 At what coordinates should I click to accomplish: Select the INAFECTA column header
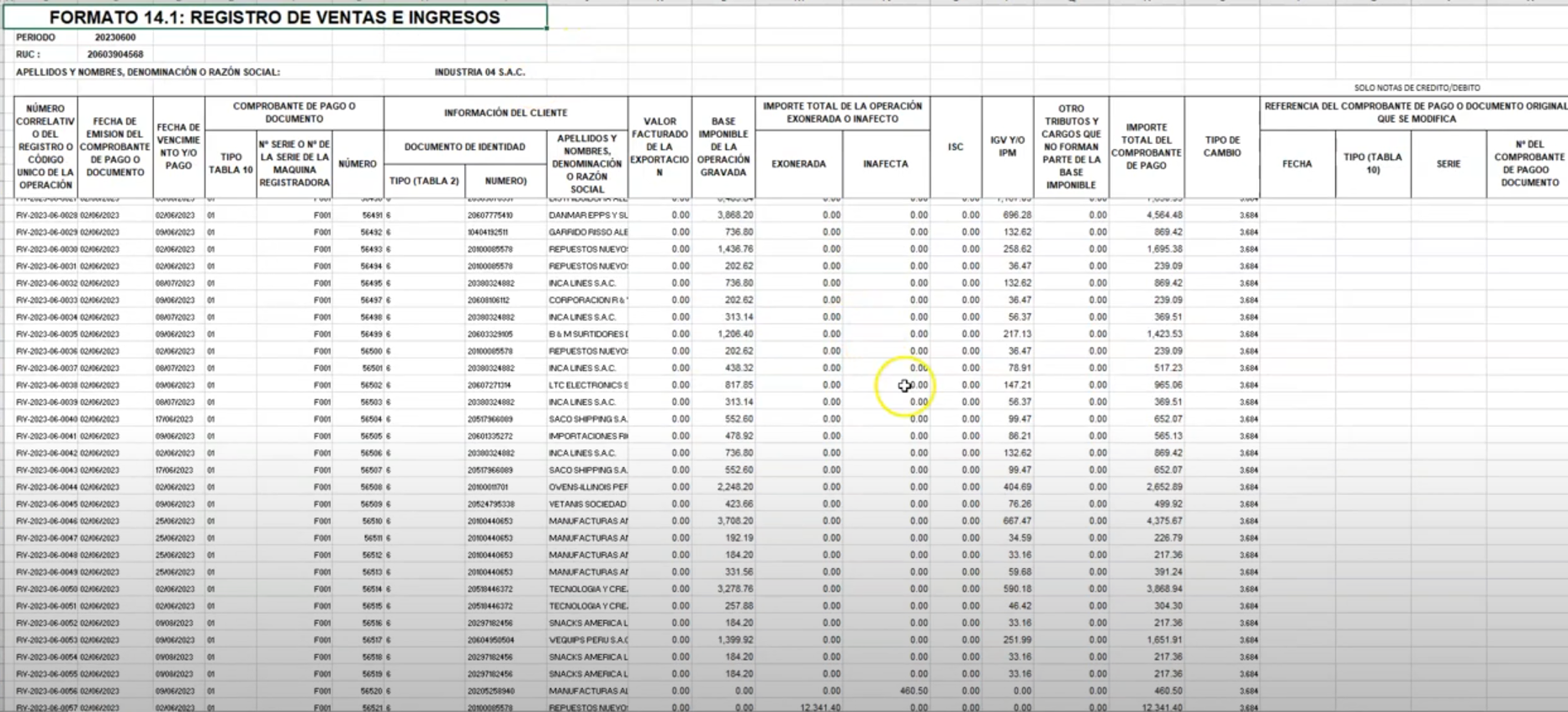pos(885,164)
